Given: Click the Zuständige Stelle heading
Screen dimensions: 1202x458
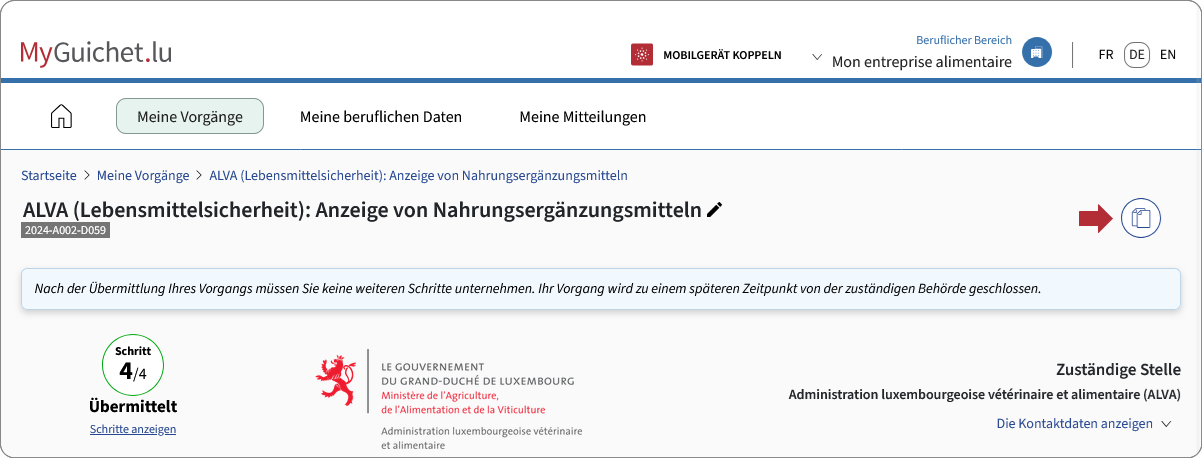Looking at the screenshot, I should point(1118,369).
